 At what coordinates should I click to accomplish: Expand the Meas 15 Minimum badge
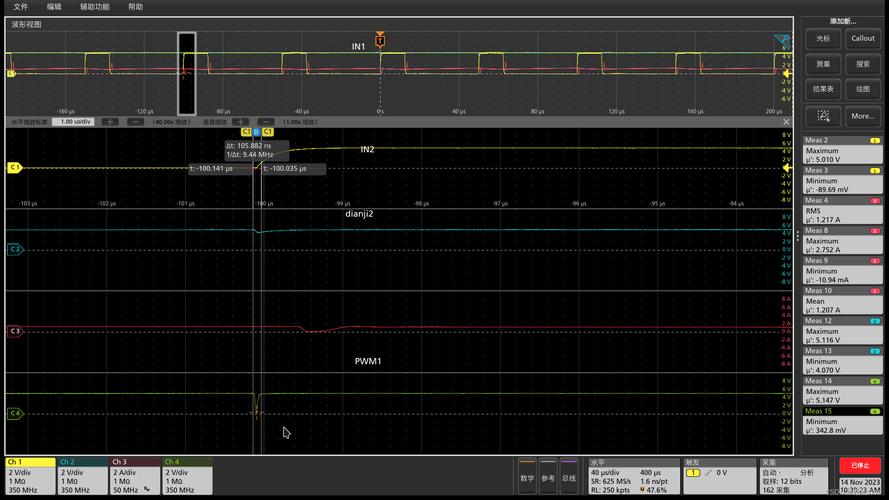pos(841,419)
